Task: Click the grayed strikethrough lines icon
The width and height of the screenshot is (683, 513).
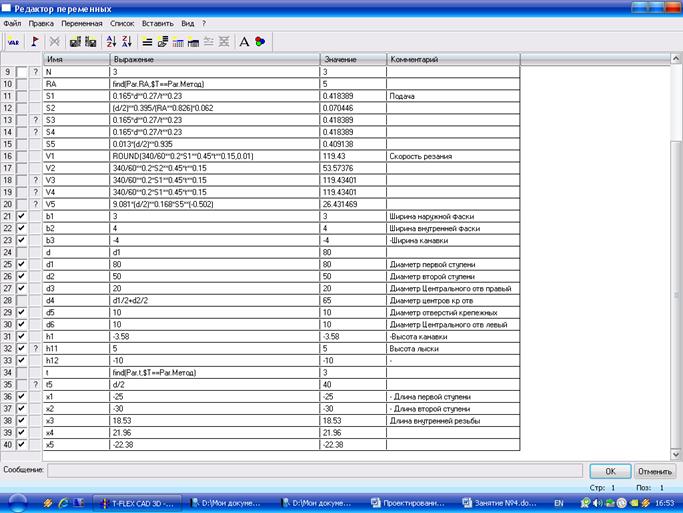Action: point(209,42)
